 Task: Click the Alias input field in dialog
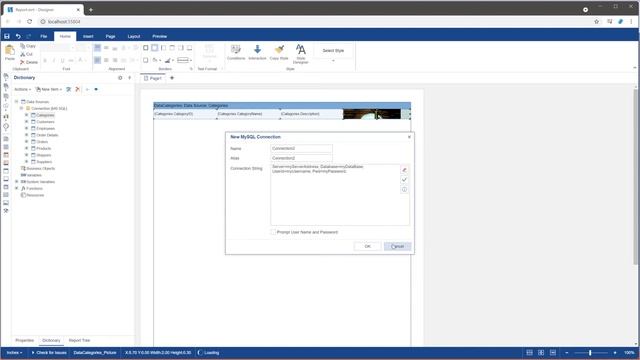point(301,158)
